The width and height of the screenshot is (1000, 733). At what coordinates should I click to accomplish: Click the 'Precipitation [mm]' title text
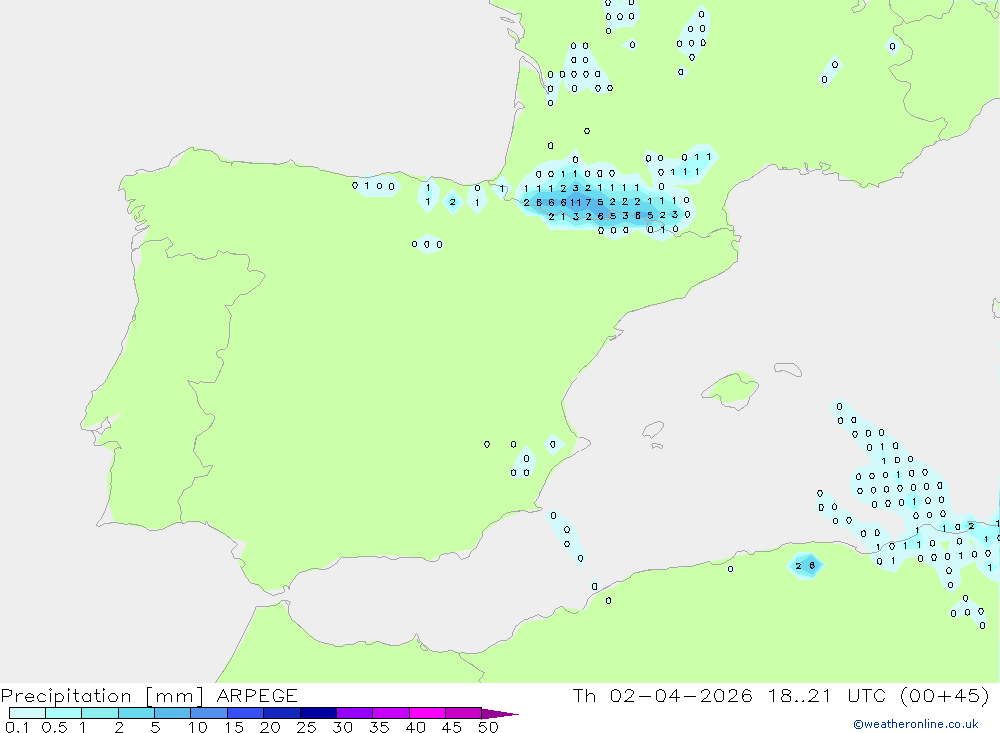click(x=102, y=696)
